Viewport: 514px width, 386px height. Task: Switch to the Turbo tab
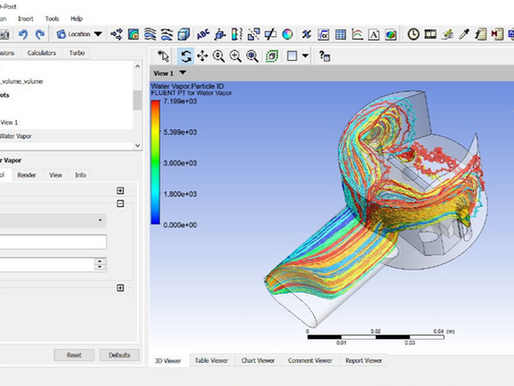click(x=77, y=53)
